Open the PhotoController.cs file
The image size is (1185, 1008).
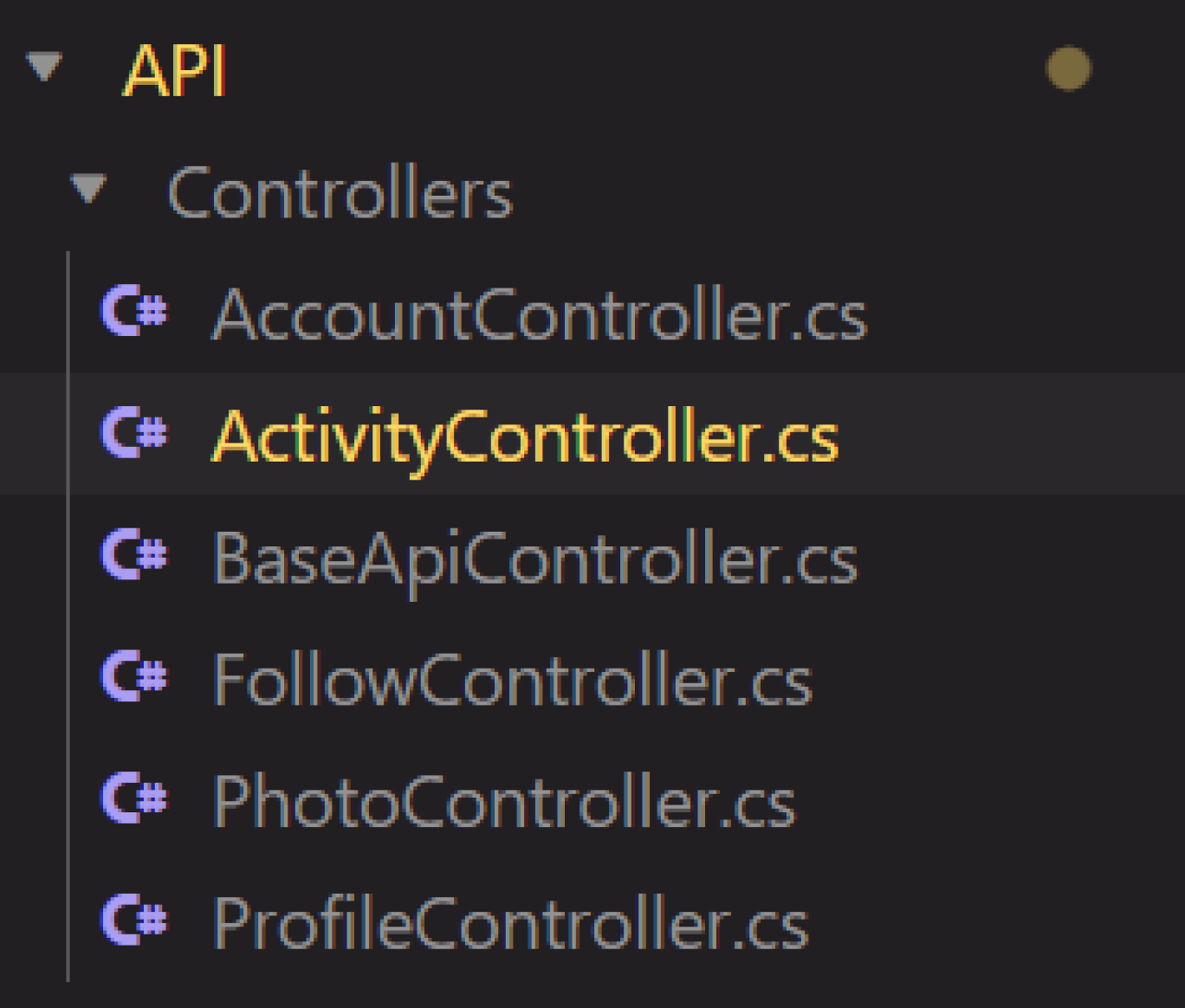504,802
